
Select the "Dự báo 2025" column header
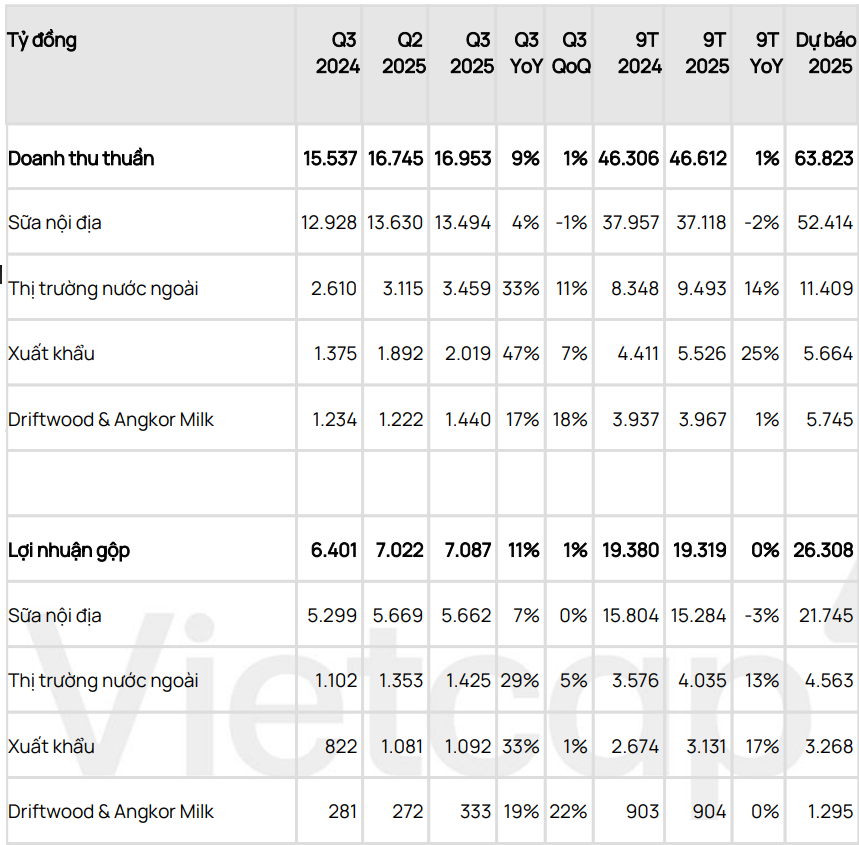[825, 53]
